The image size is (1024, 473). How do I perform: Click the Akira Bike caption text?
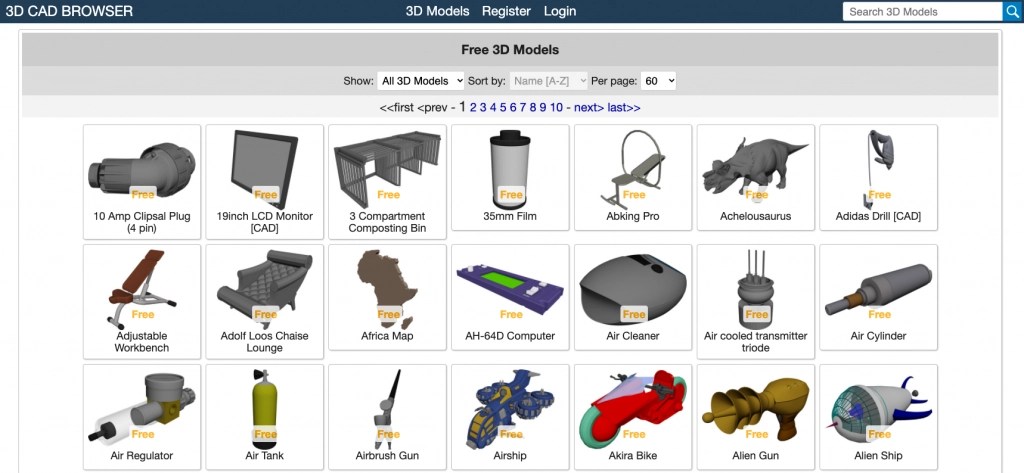coord(633,456)
